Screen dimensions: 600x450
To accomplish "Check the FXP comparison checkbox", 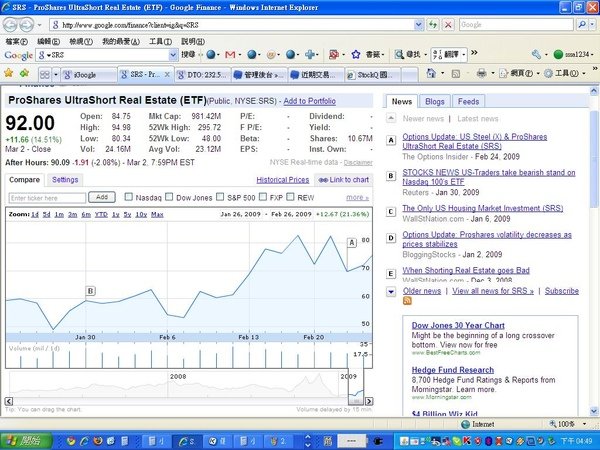I will coord(263,197).
